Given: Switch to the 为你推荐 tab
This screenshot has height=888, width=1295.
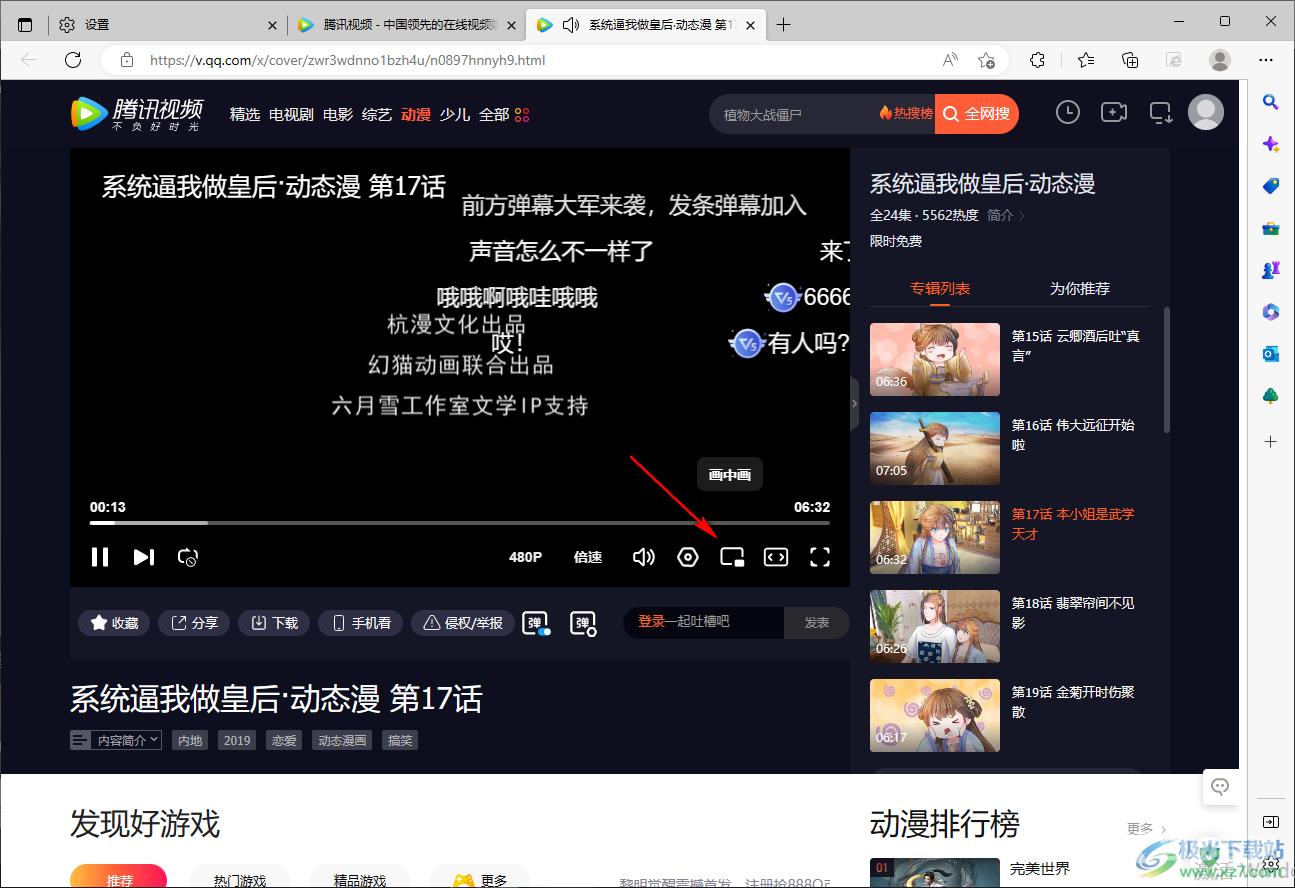Looking at the screenshot, I should click(1080, 288).
